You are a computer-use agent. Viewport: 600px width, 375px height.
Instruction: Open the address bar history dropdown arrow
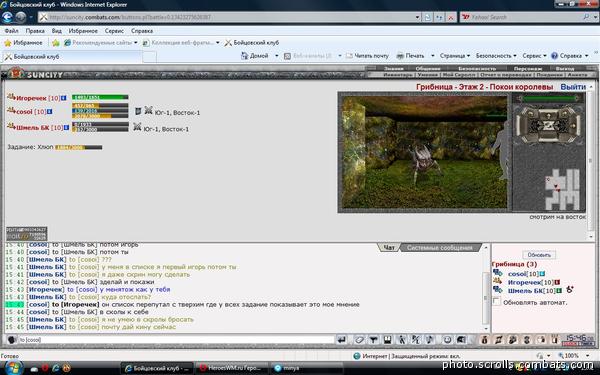click(417, 17)
